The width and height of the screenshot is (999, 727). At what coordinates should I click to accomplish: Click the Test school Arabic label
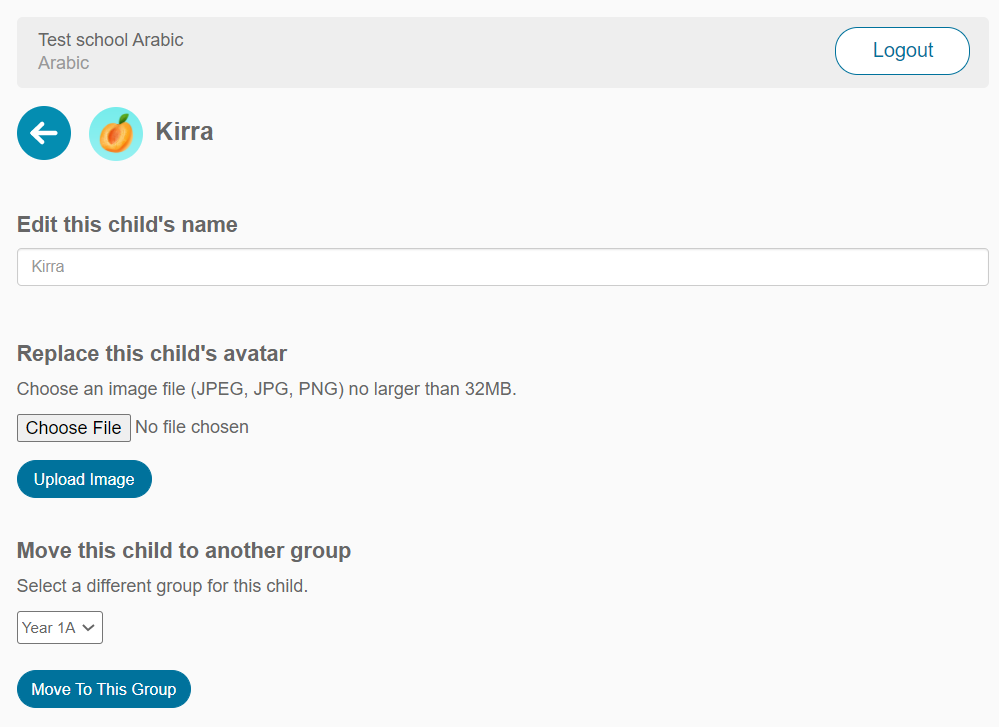click(110, 40)
